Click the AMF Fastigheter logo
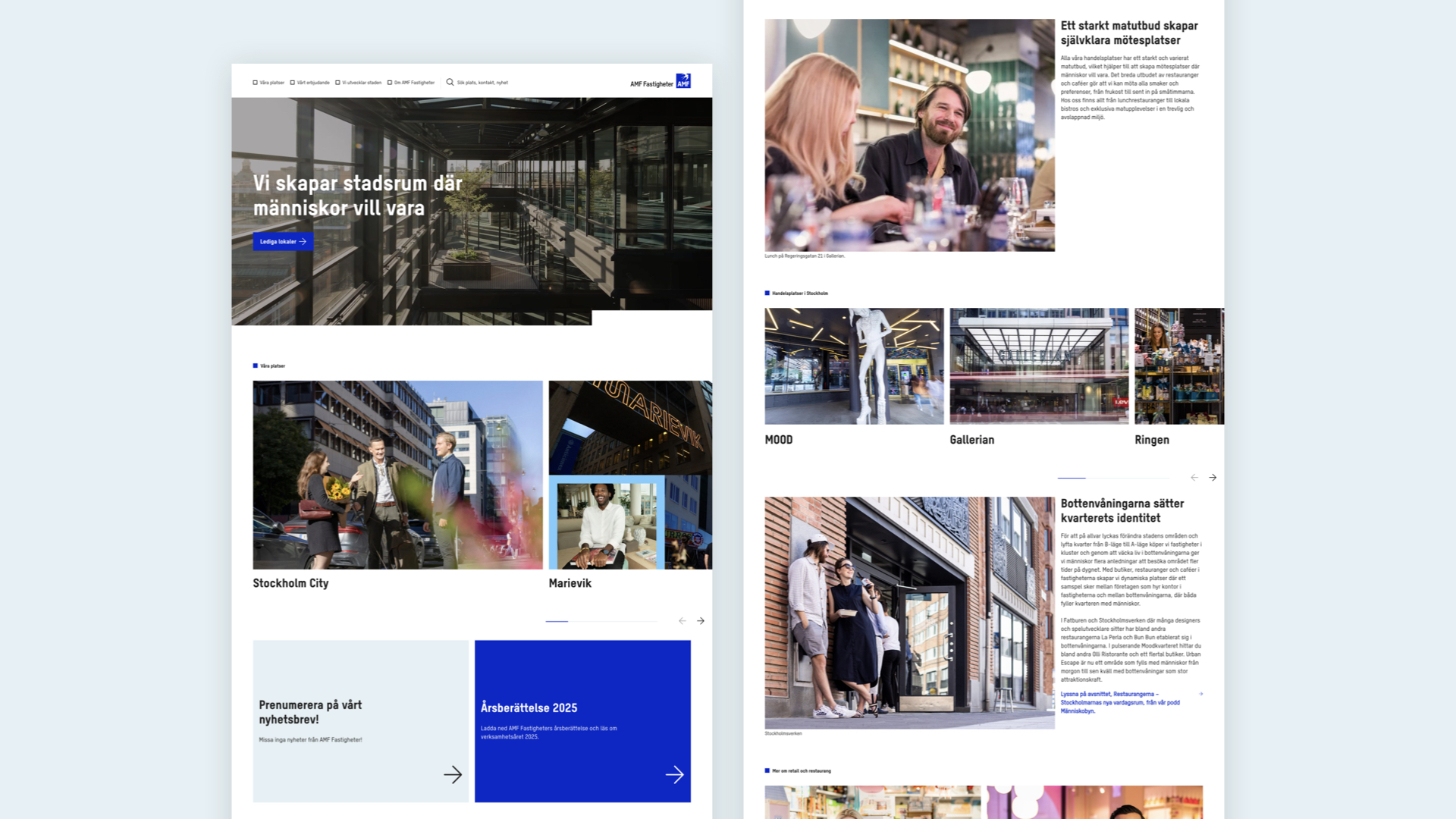1456x819 pixels. [x=661, y=81]
